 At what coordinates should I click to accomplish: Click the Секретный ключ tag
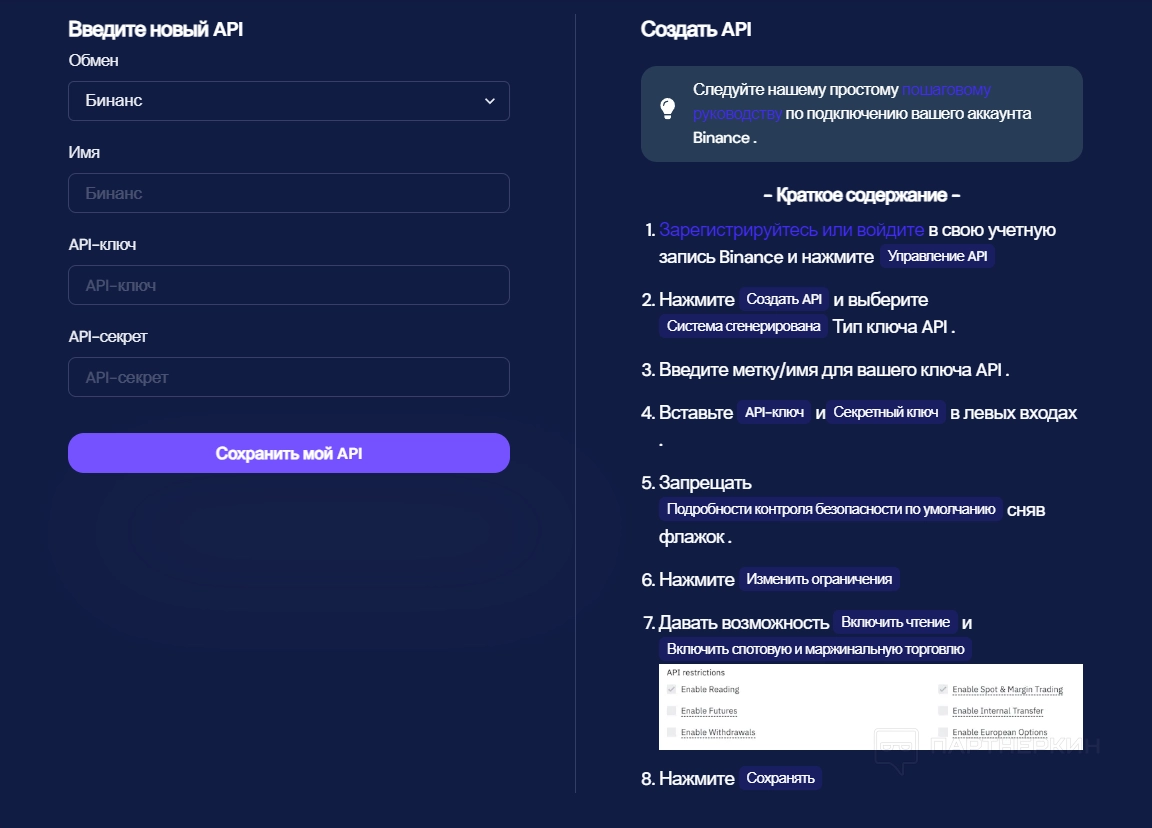click(x=885, y=412)
